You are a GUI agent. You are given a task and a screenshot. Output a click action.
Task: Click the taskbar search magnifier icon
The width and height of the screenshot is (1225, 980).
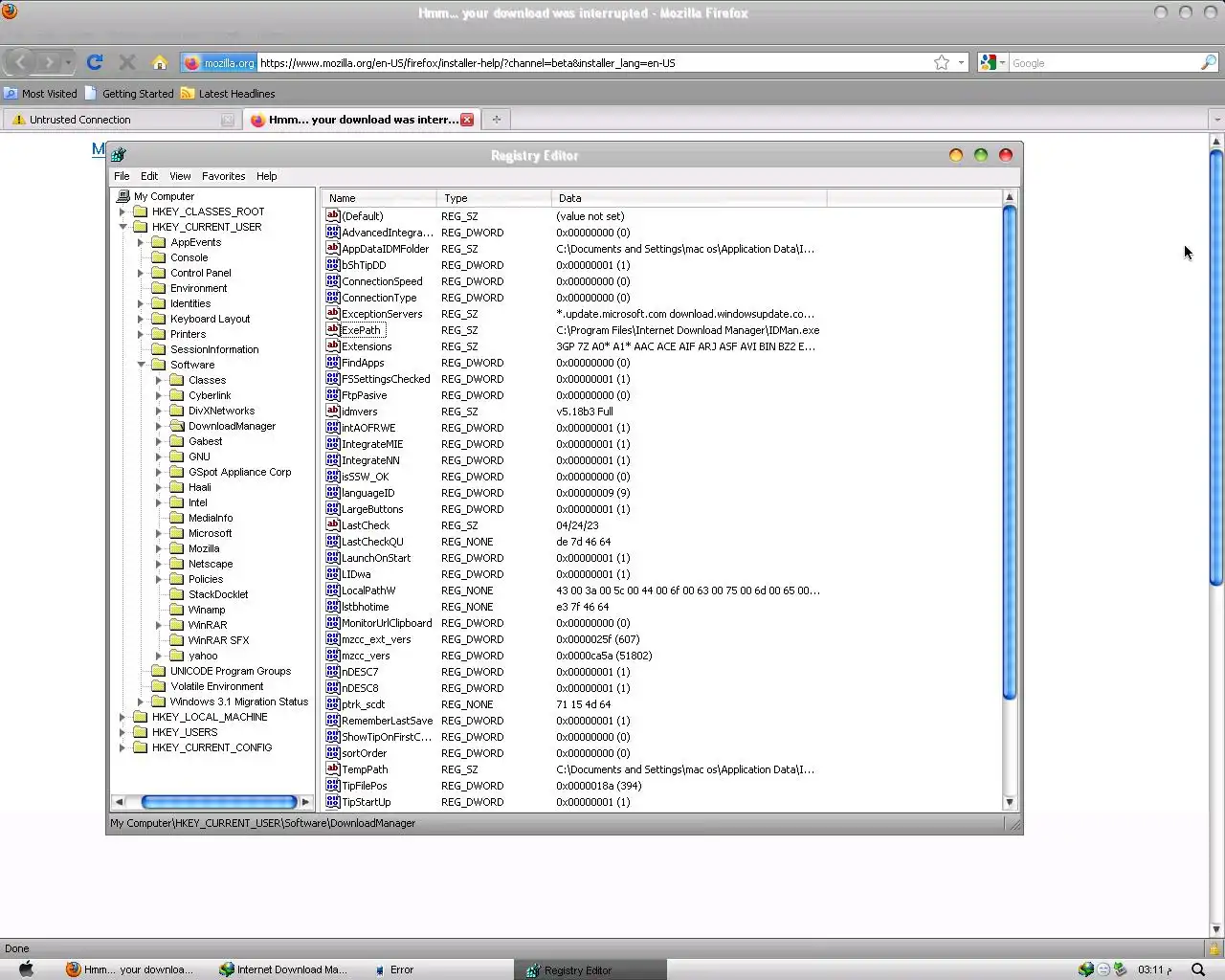(x=1198, y=969)
